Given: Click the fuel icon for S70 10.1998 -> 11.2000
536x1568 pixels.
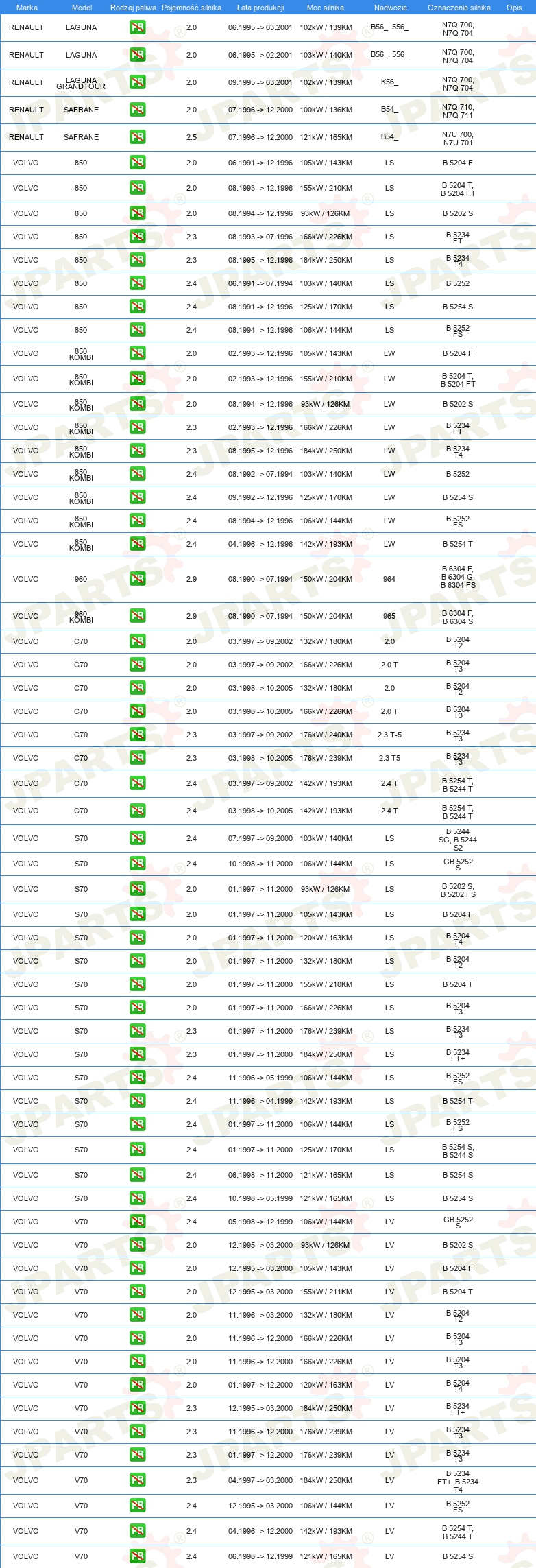Looking at the screenshot, I should (x=137, y=864).
